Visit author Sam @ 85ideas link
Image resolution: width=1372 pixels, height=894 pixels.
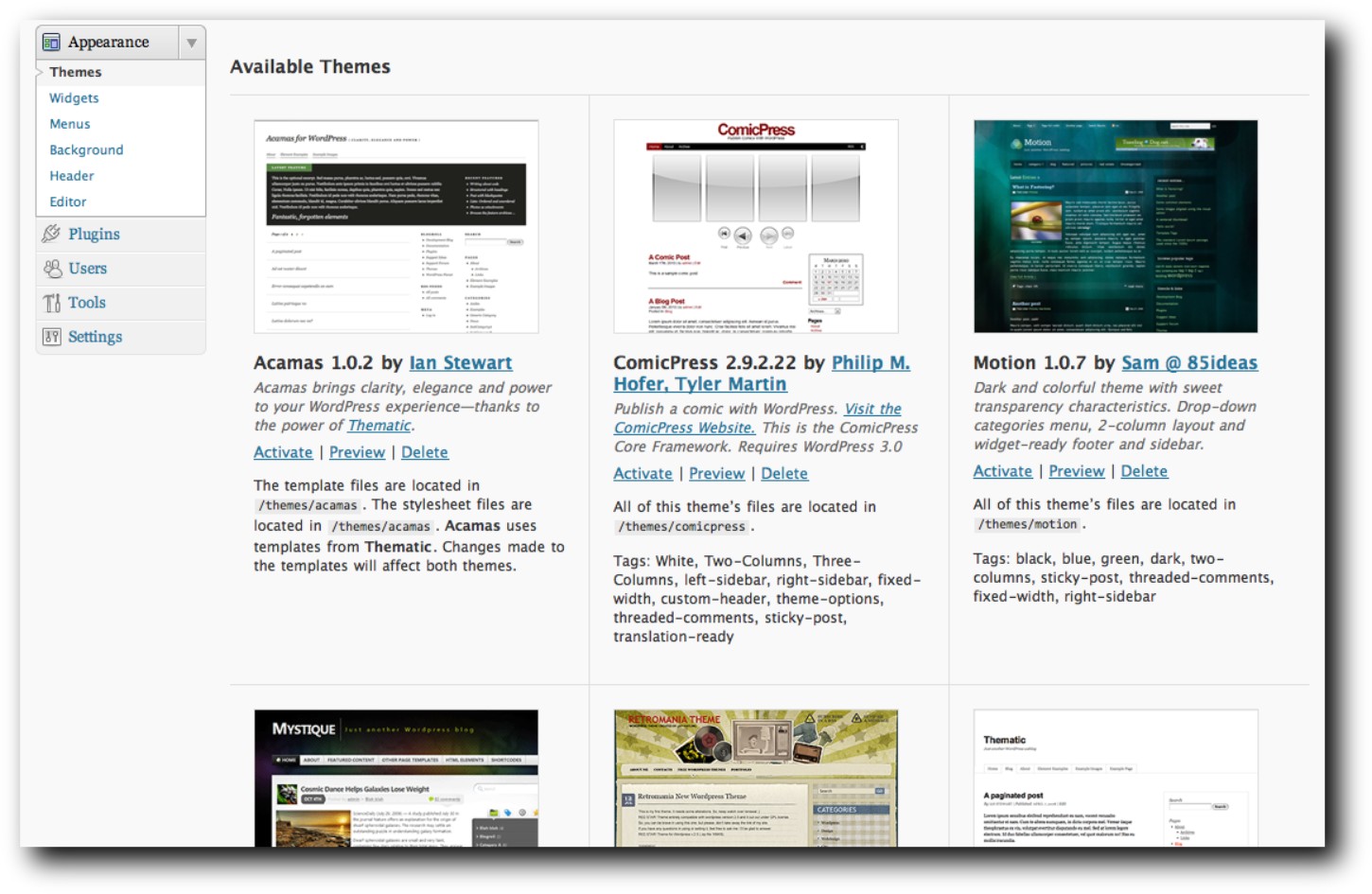point(1189,362)
